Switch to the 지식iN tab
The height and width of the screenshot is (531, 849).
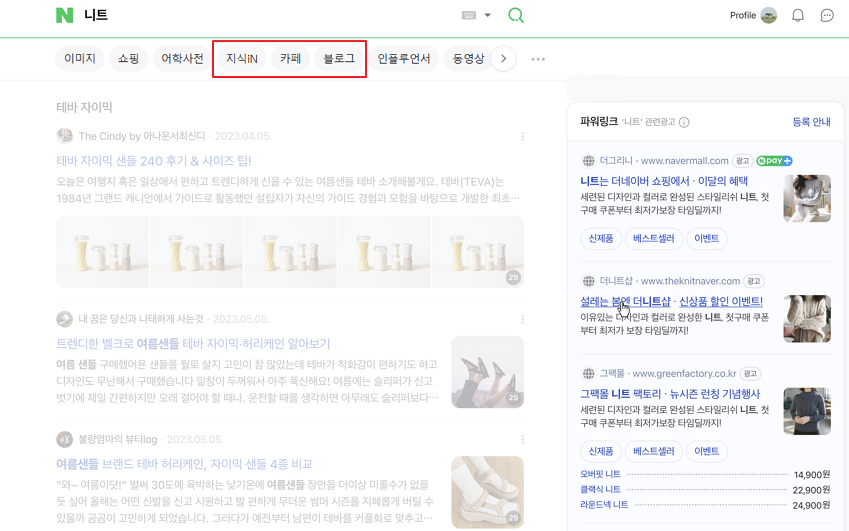(x=241, y=59)
